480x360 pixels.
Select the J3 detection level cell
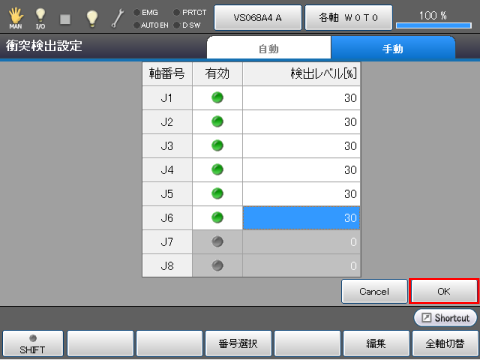(x=301, y=146)
